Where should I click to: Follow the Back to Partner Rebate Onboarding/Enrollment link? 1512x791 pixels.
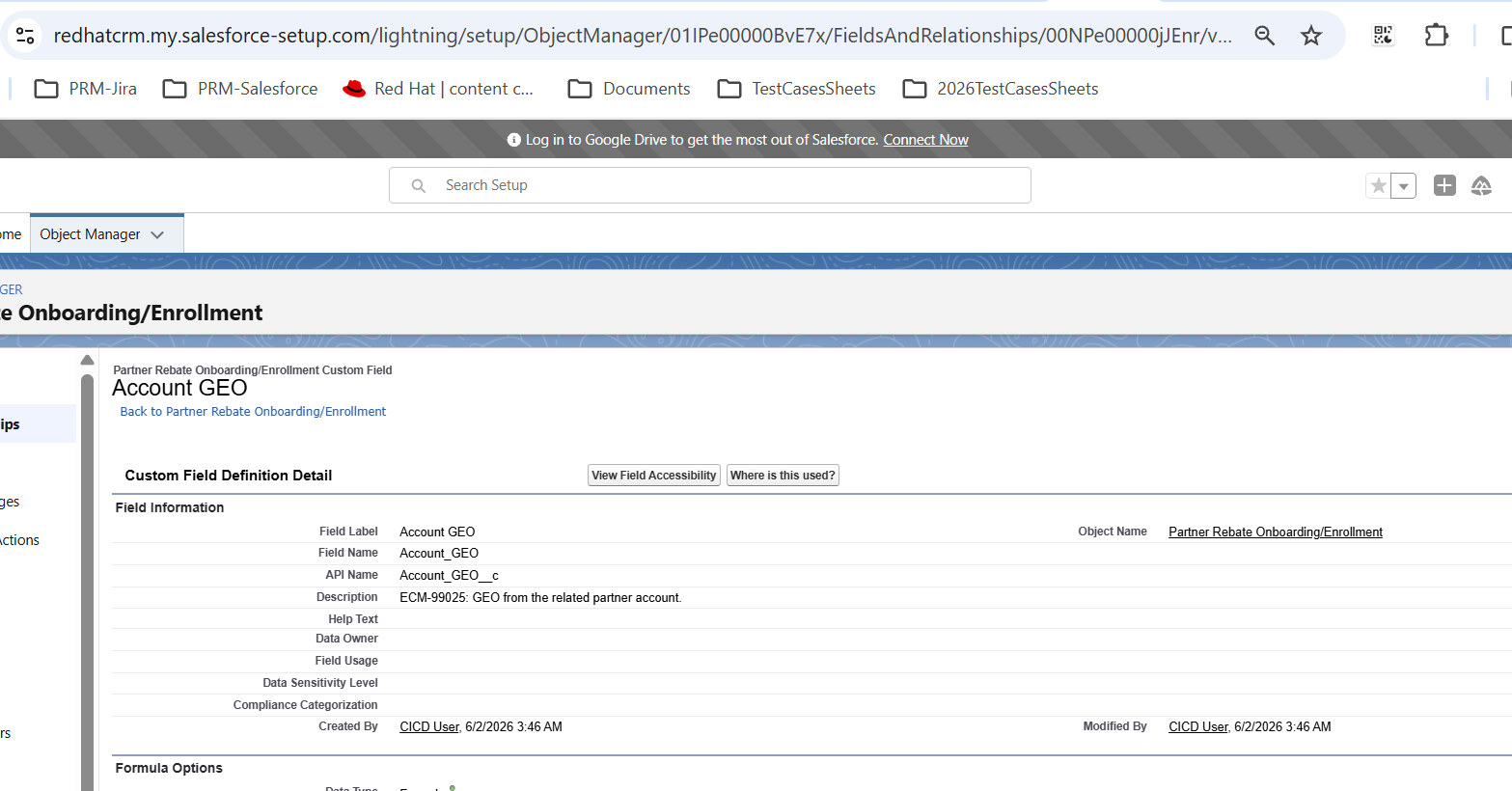pos(253,412)
